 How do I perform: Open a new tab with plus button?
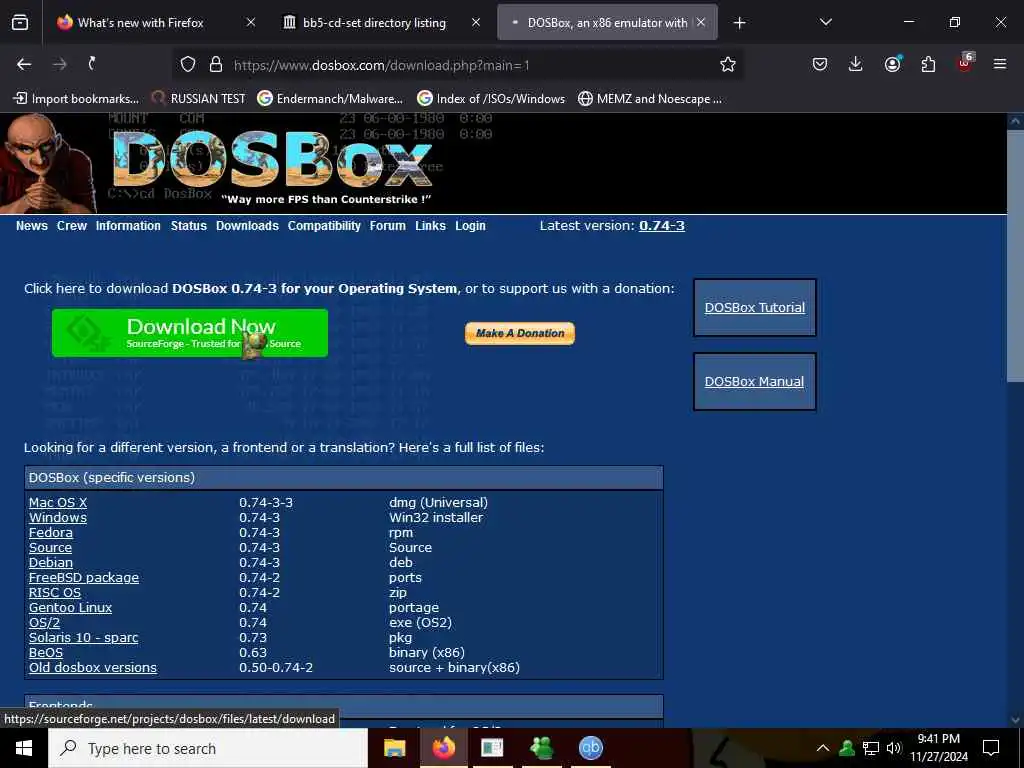point(739,23)
